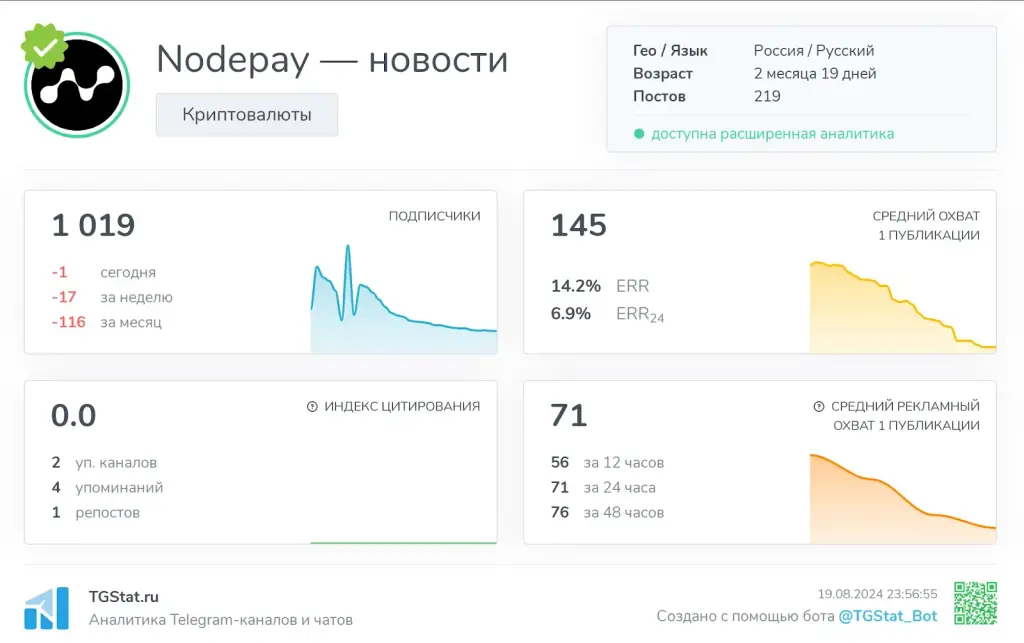Click the QR code image

[x=975, y=603]
